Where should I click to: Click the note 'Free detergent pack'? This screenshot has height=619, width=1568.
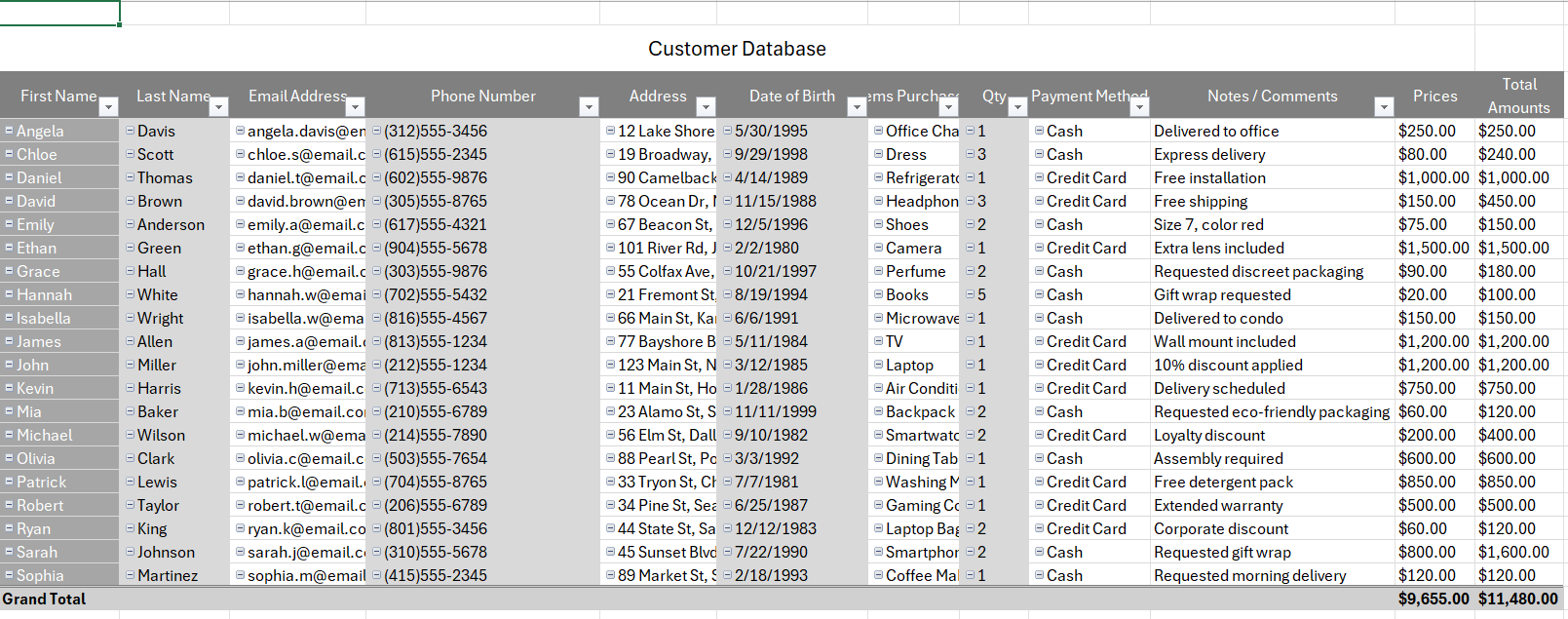tap(1223, 482)
